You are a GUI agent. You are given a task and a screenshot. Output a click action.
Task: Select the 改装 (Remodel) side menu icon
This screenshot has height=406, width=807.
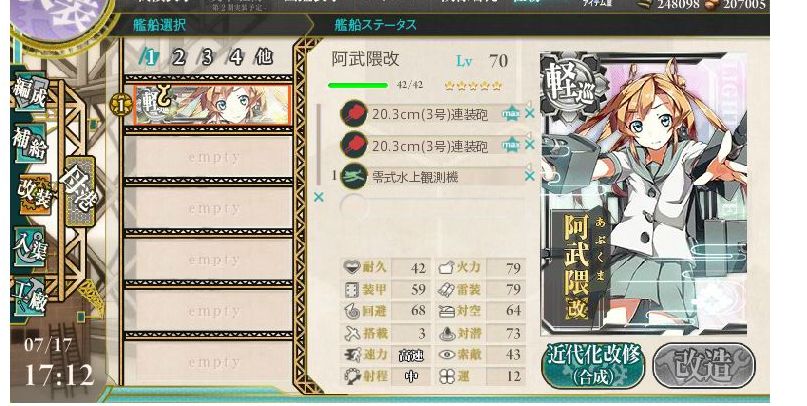pyautogui.click(x=35, y=194)
